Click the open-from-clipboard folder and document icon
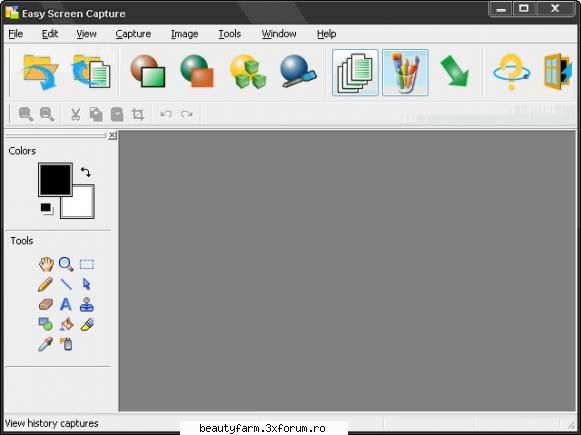The width and height of the screenshot is (581, 435). point(91,72)
